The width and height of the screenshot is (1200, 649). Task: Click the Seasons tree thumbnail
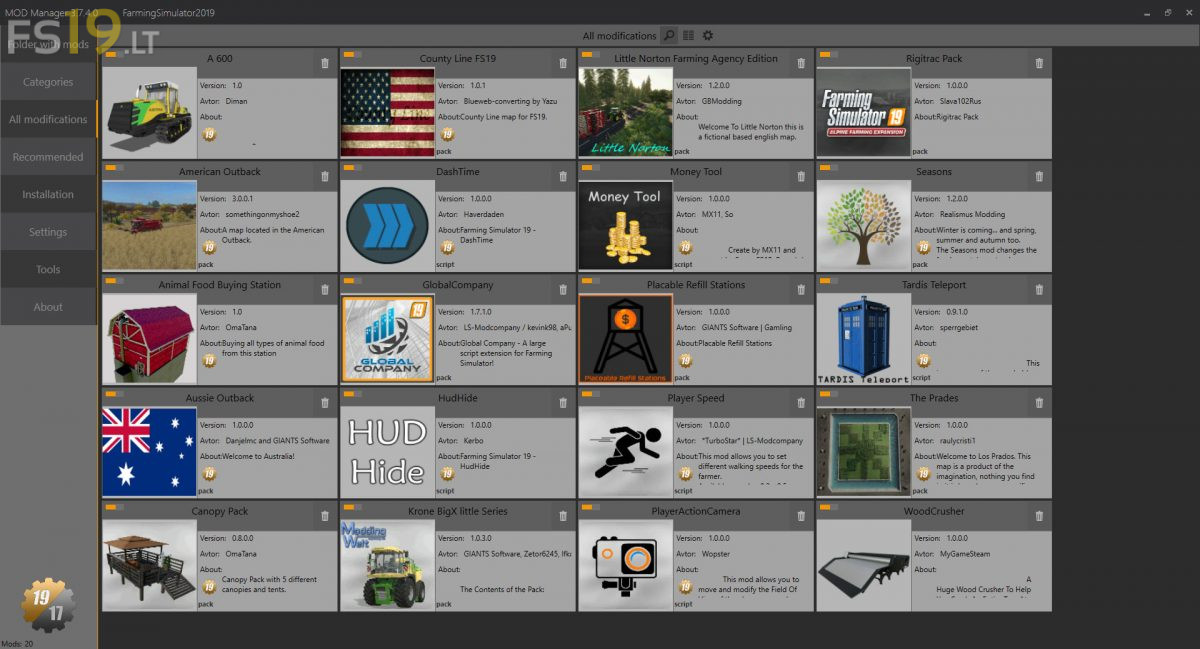tap(863, 224)
